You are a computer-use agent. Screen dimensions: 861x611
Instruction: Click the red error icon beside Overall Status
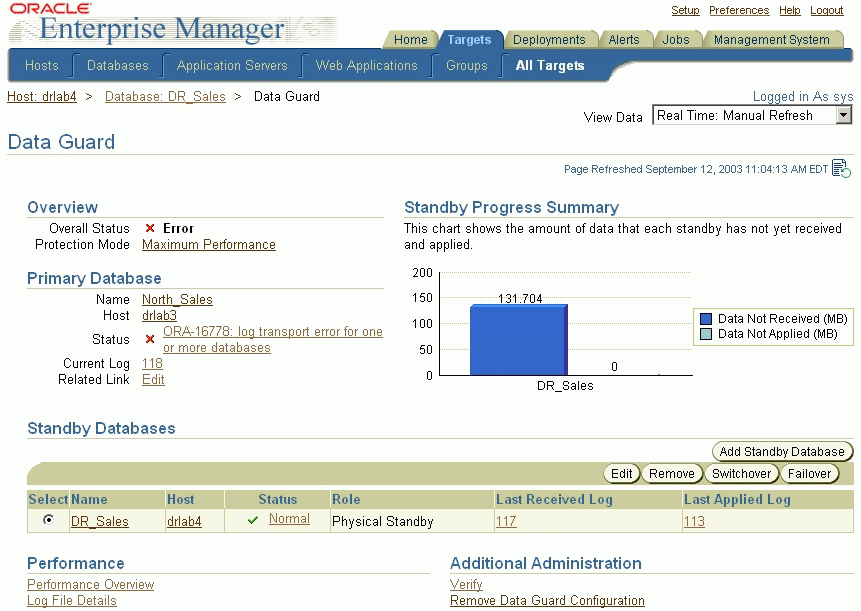coord(149,228)
